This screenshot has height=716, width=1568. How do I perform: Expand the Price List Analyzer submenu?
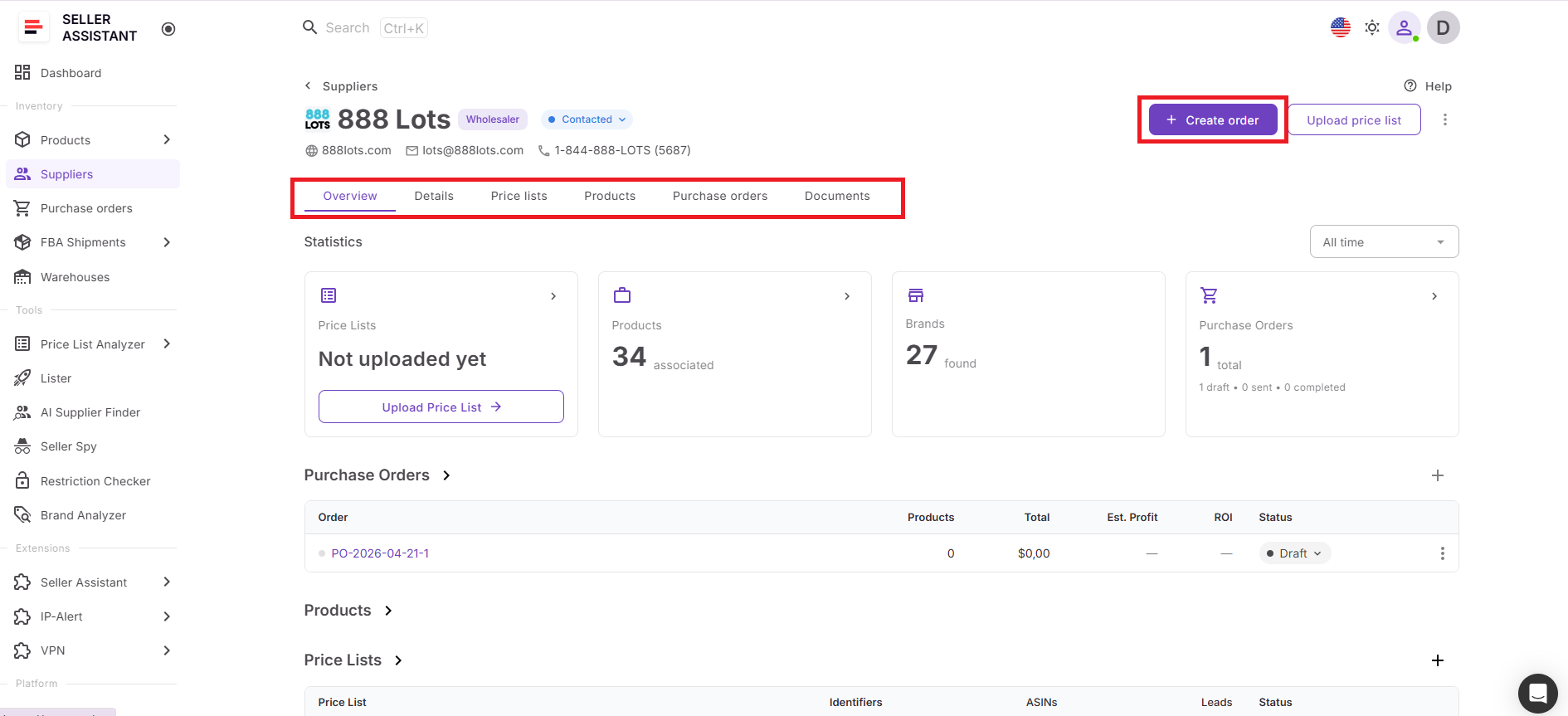(167, 343)
